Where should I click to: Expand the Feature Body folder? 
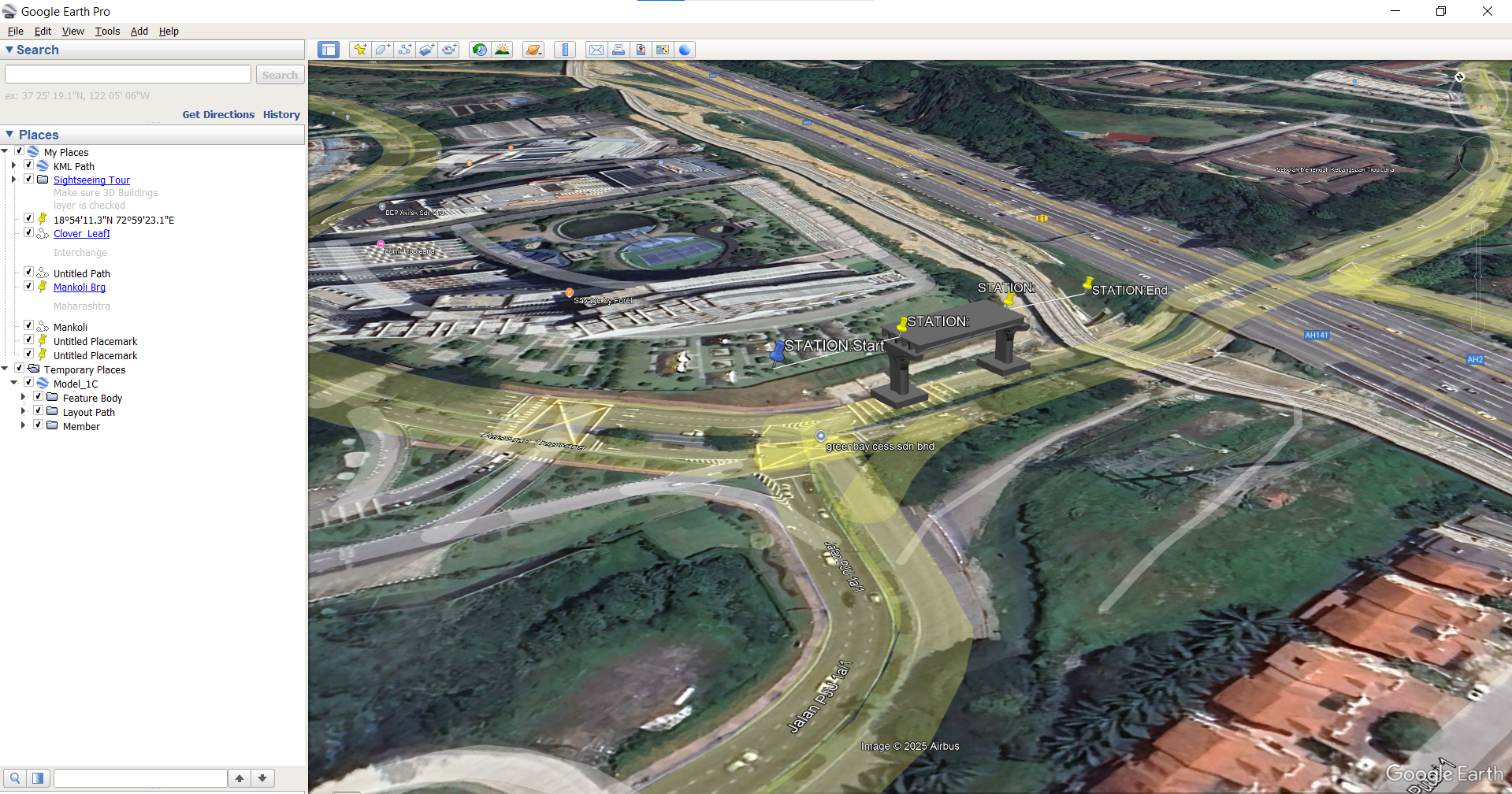pyautogui.click(x=24, y=397)
